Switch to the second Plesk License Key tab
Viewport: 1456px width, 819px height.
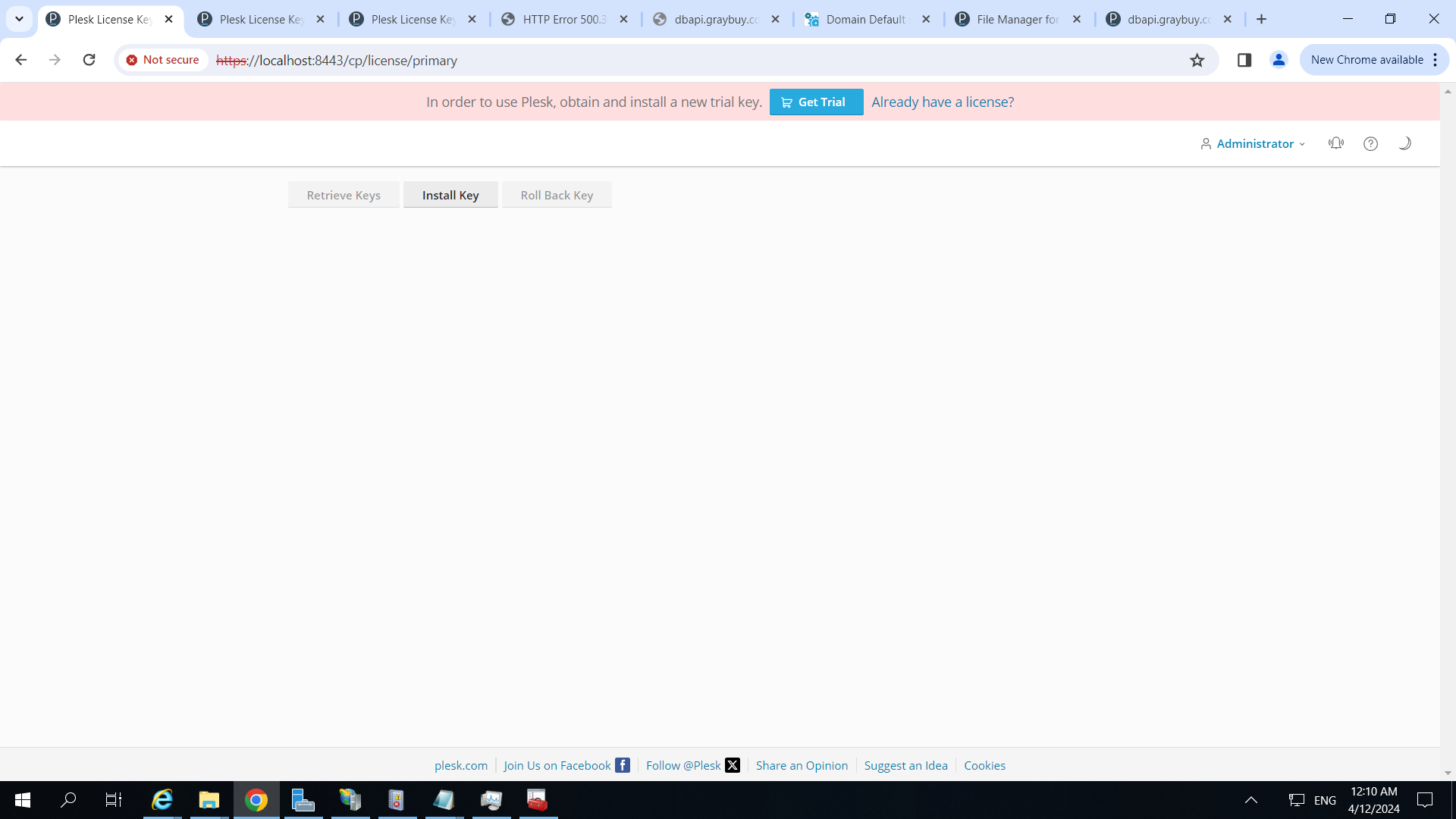click(261, 20)
